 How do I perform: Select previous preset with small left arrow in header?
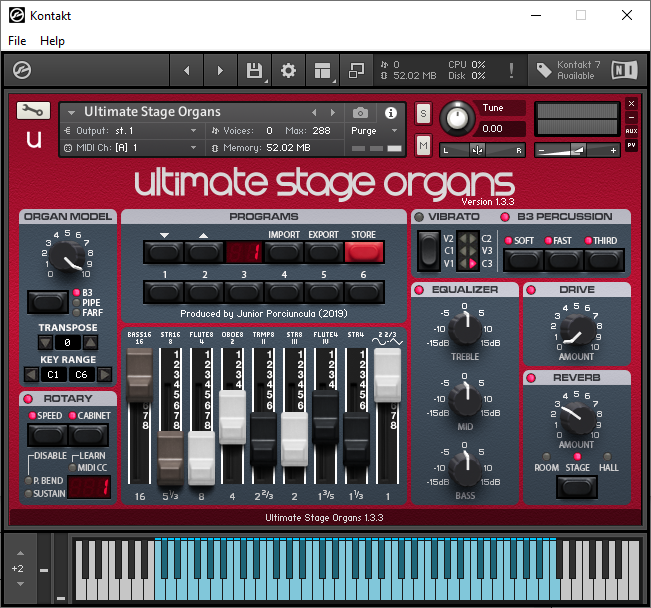314,113
